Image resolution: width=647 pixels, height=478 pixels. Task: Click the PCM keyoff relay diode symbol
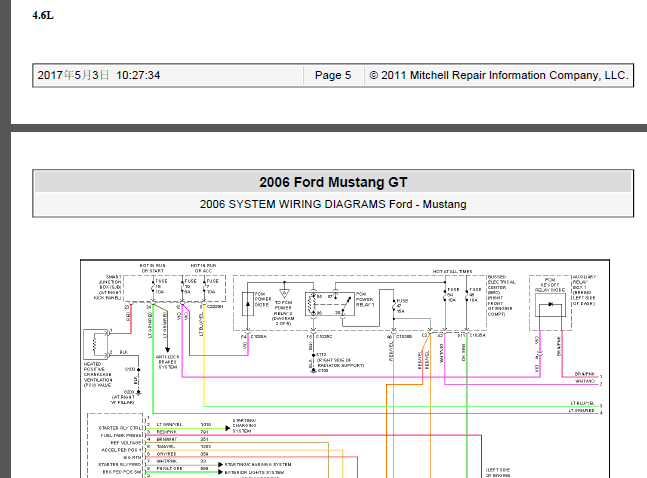click(x=550, y=305)
